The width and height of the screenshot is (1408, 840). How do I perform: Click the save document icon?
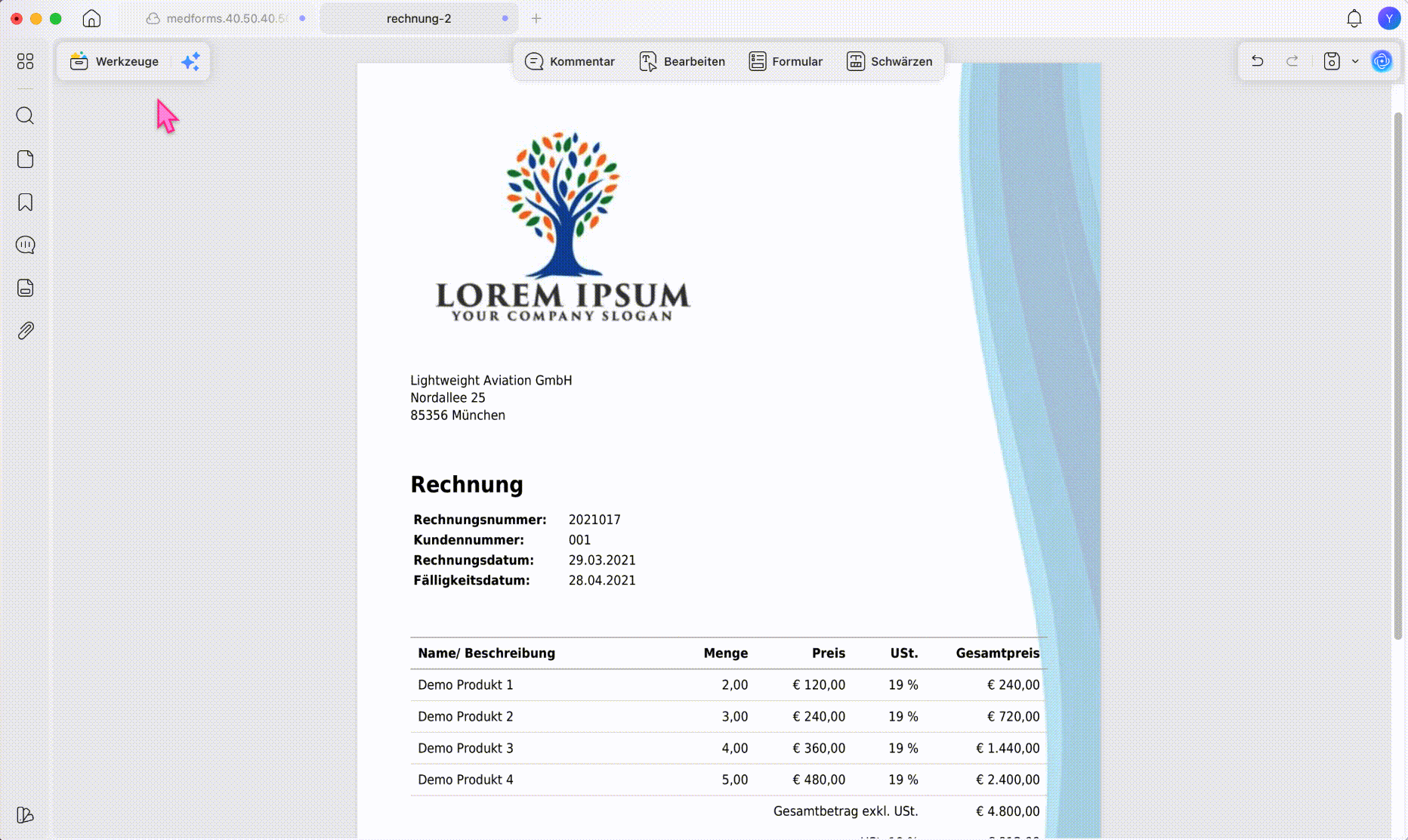pos(1332,61)
